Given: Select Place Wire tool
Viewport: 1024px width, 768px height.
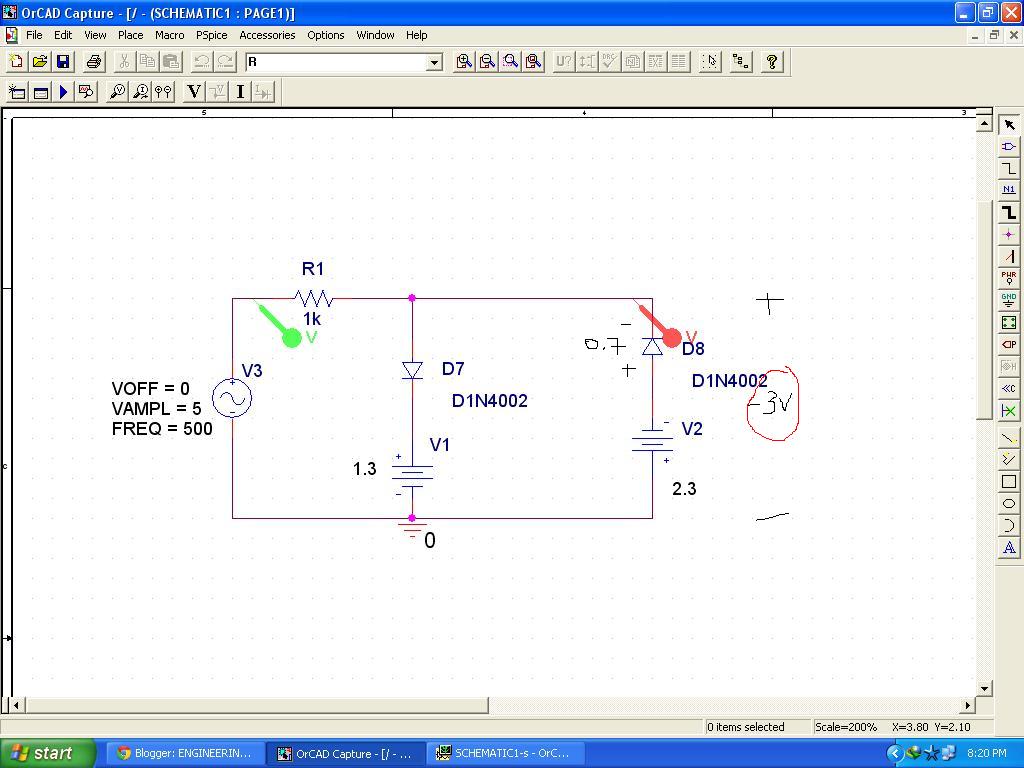Looking at the screenshot, I should tap(1009, 168).
